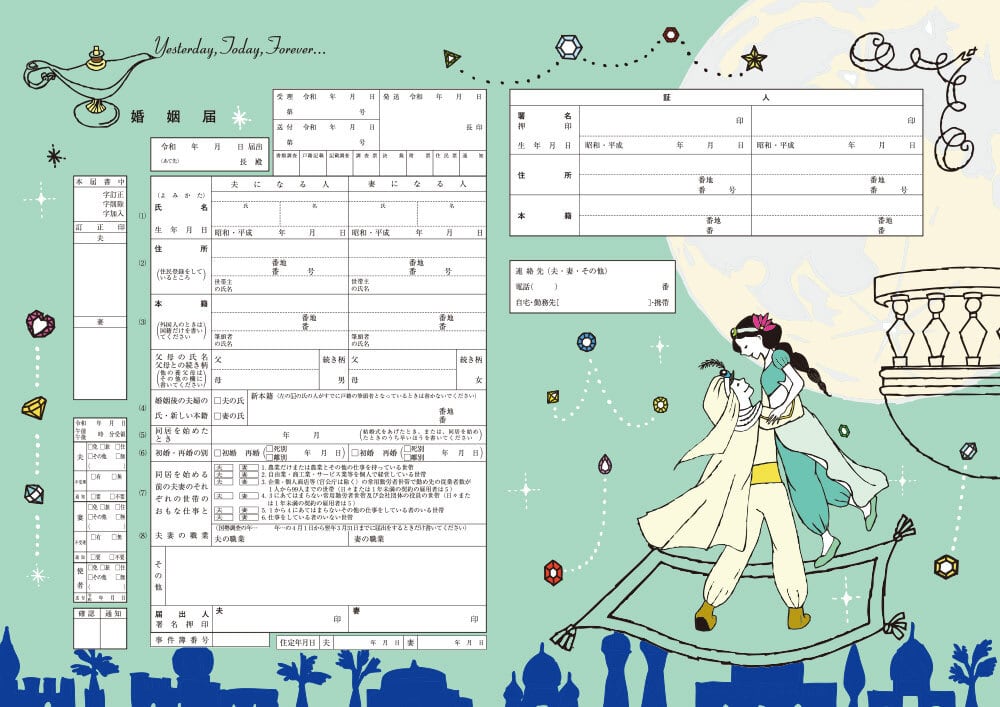Click the 妻になる人 column header
This screenshot has height=707, width=1000.
pos(417,184)
